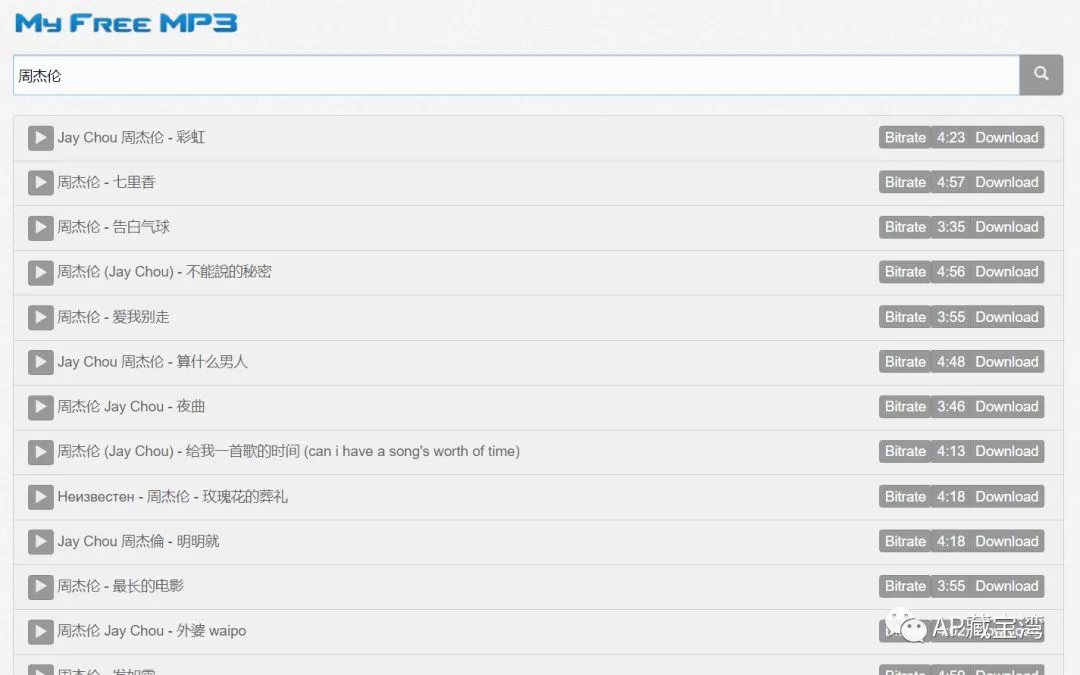Click the 4:56 duration of 不能說的秘密

click(x=951, y=271)
